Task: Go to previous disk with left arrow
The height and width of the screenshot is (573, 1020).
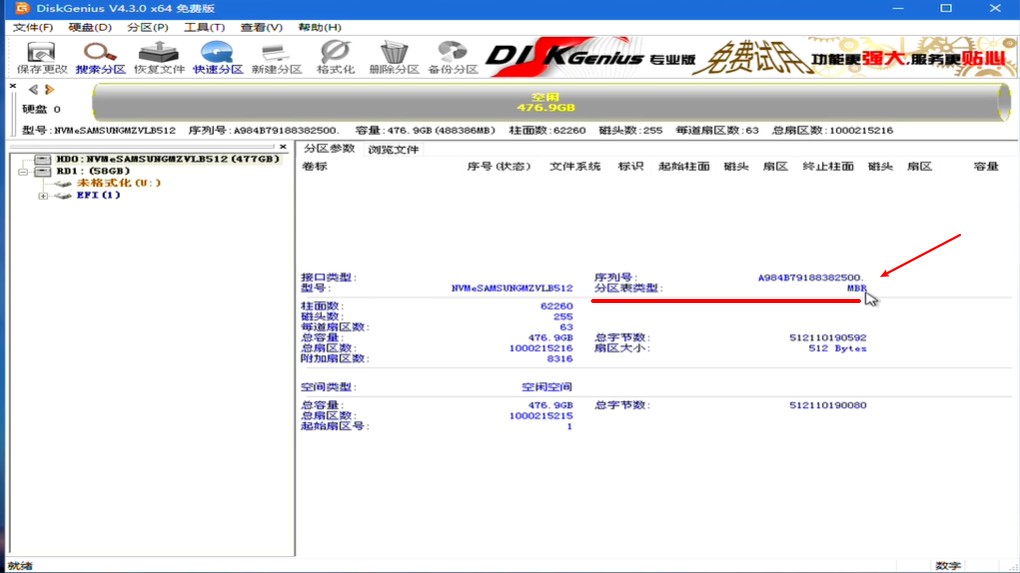Action: (x=33, y=89)
